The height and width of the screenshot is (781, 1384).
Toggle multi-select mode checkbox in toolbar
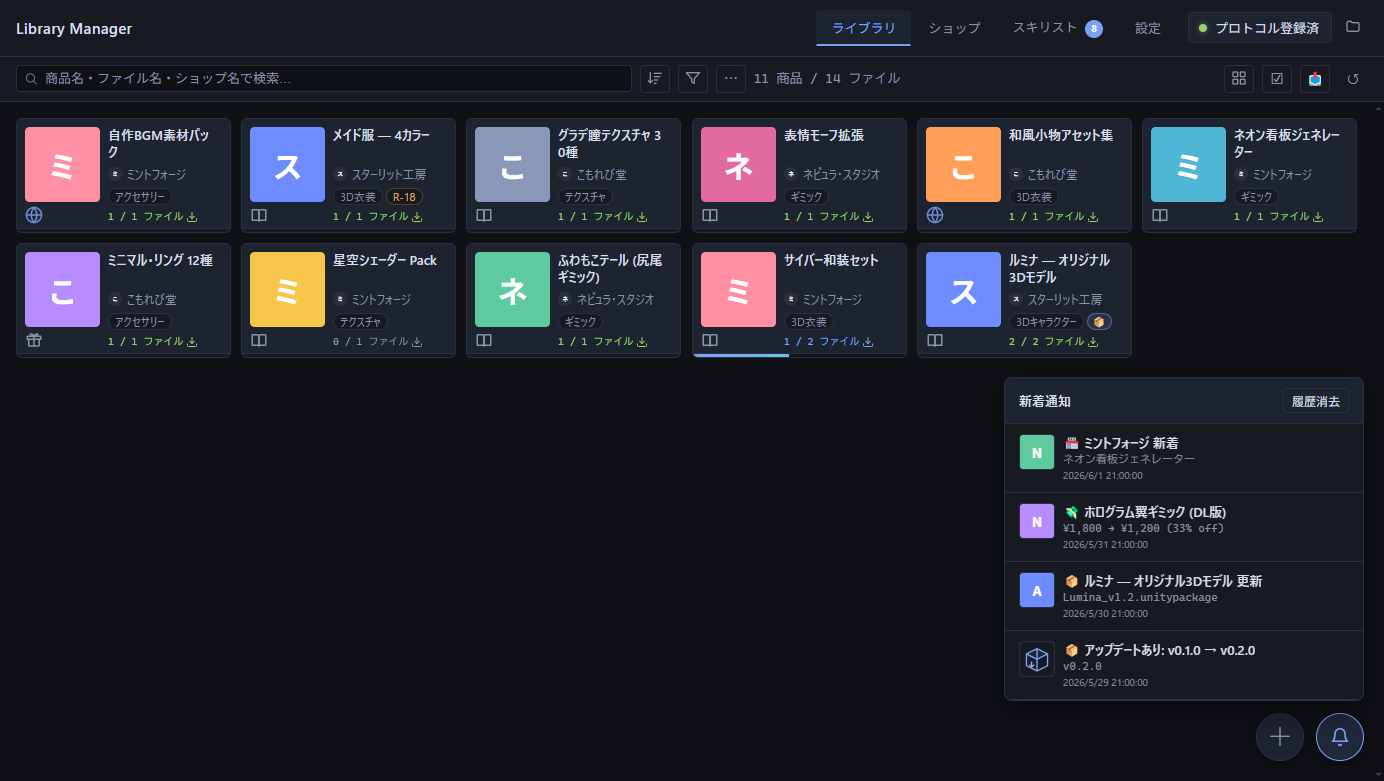[1277, 79]
